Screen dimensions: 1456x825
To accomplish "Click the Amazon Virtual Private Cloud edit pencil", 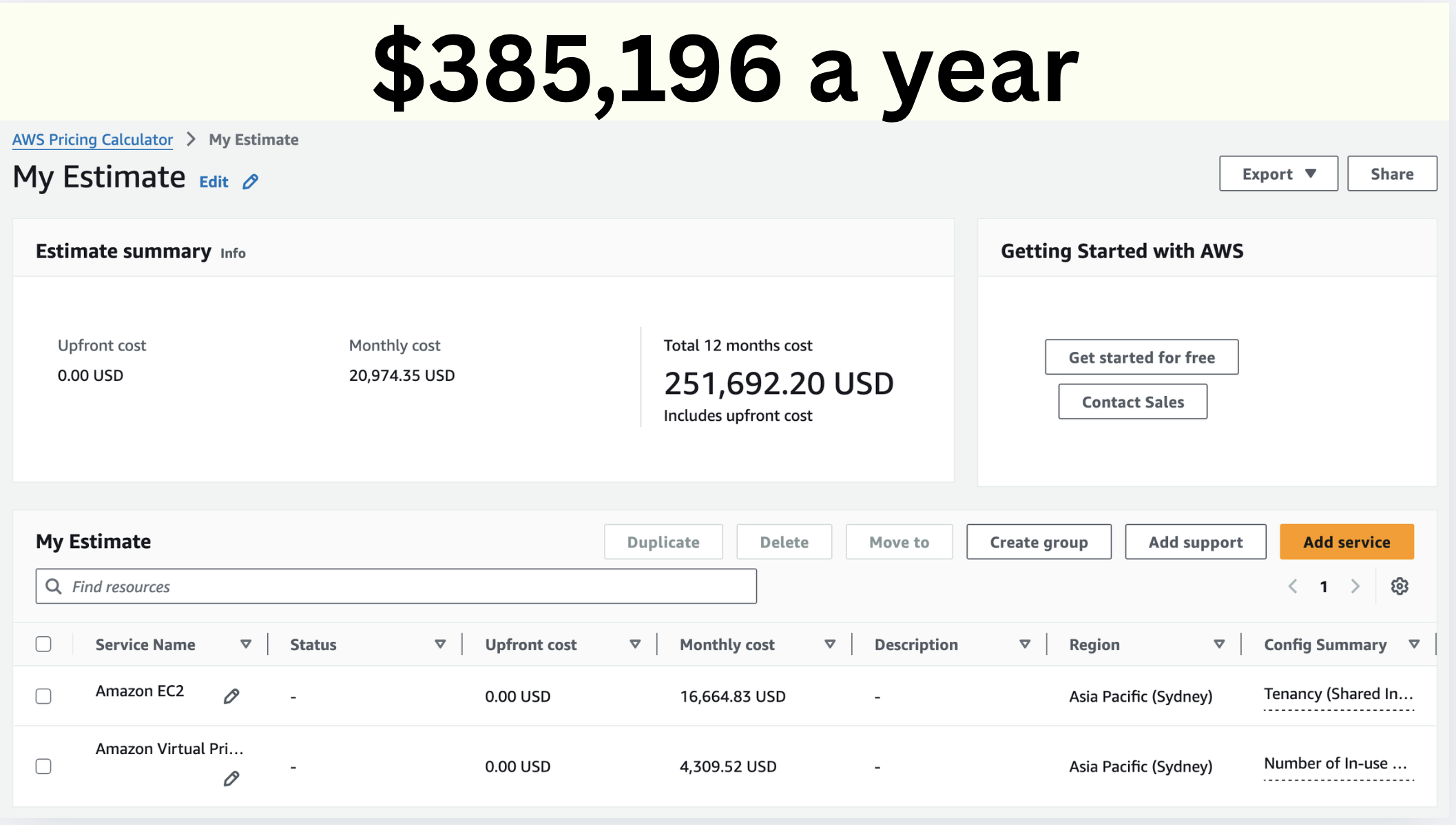I will tap(231, 779).
